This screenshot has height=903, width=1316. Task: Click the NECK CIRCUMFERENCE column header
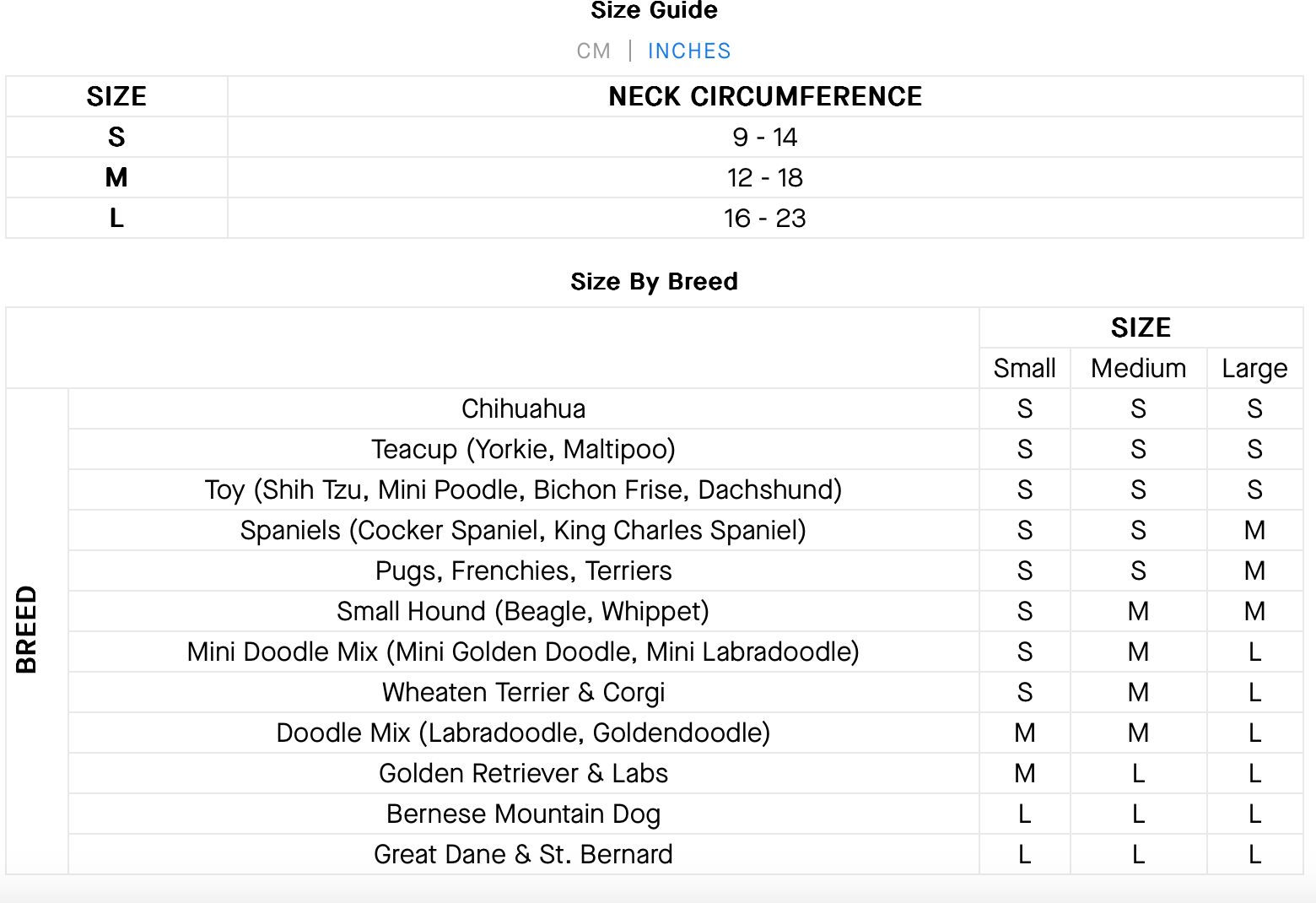point(765,97)
